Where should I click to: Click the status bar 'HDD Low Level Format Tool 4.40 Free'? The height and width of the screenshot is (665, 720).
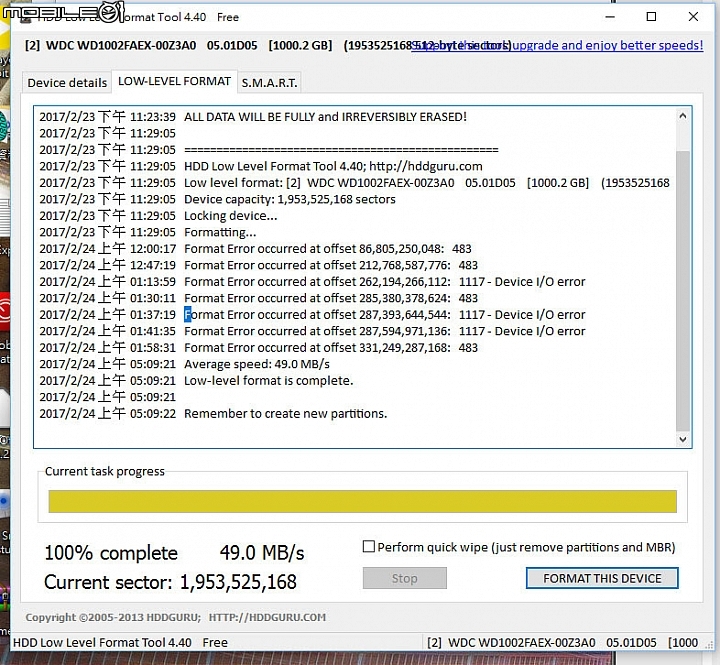(x=120, y=642)
